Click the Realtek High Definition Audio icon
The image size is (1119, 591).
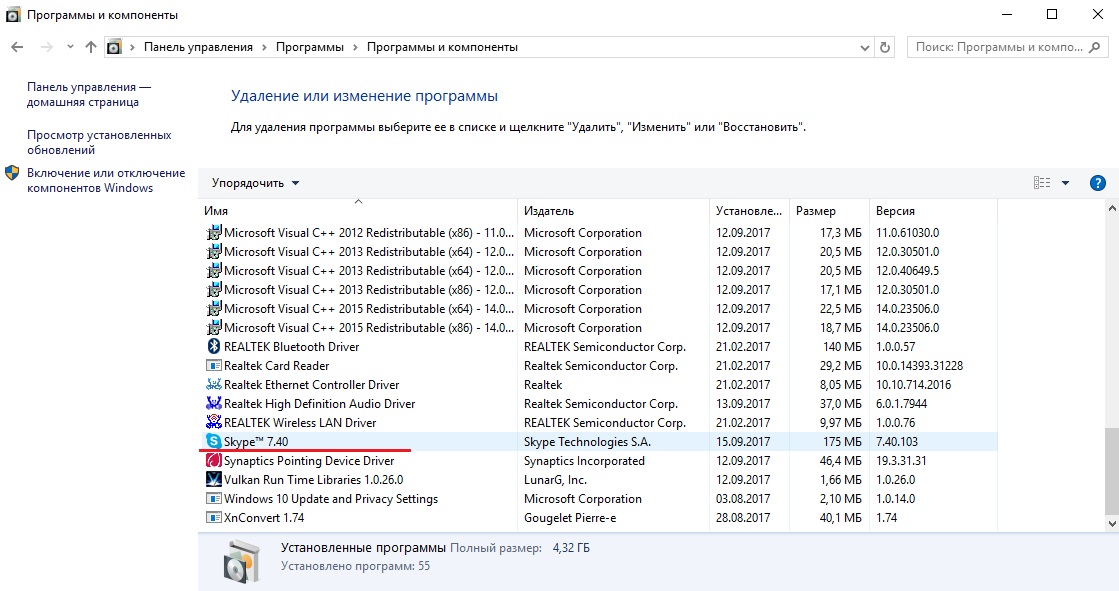click(213, 403)
